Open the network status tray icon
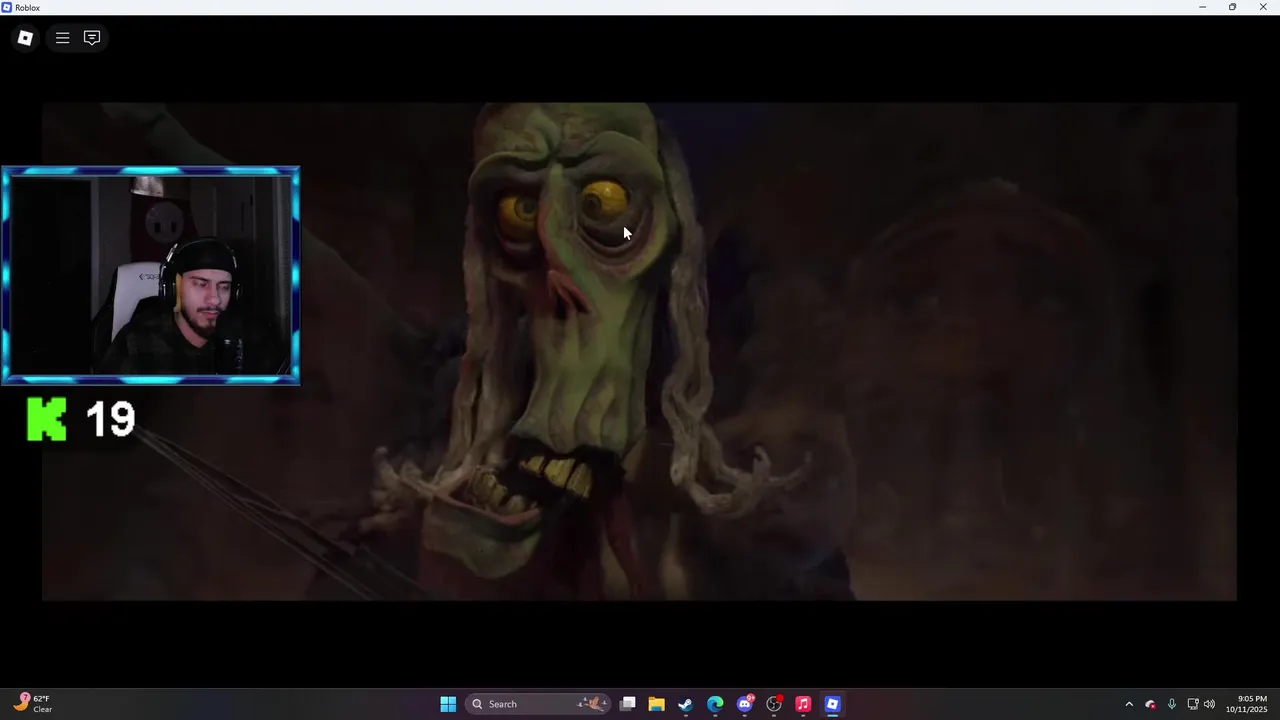1280x720 pixels. pos(1192,704)
